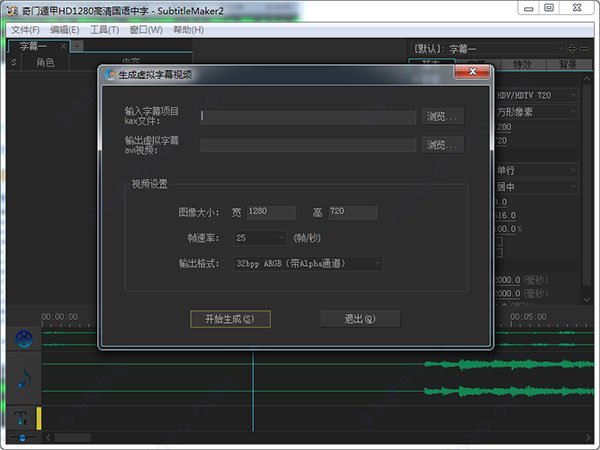Click the 516.0 value in right panel
The image size is (600, 450).
[x=506, y=215]
